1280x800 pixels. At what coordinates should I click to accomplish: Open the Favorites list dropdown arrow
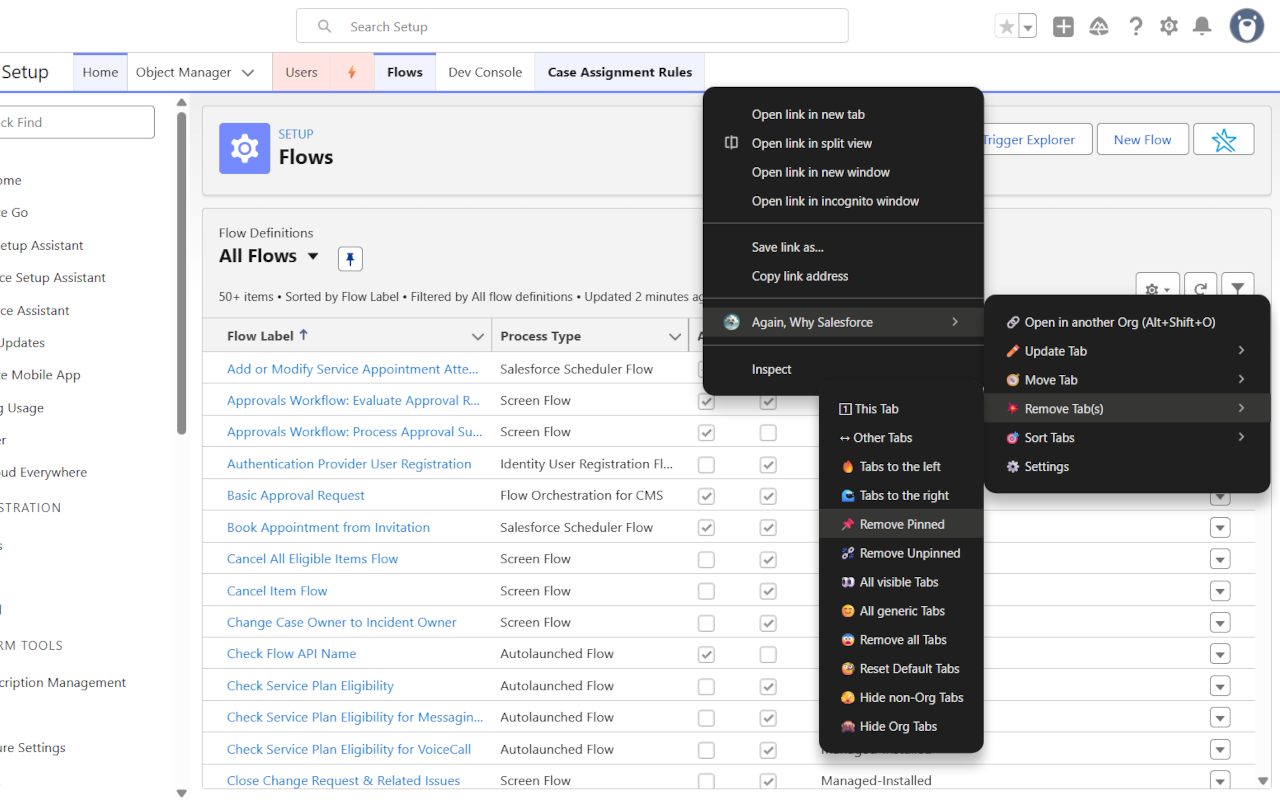click(x=1028, y=27)
